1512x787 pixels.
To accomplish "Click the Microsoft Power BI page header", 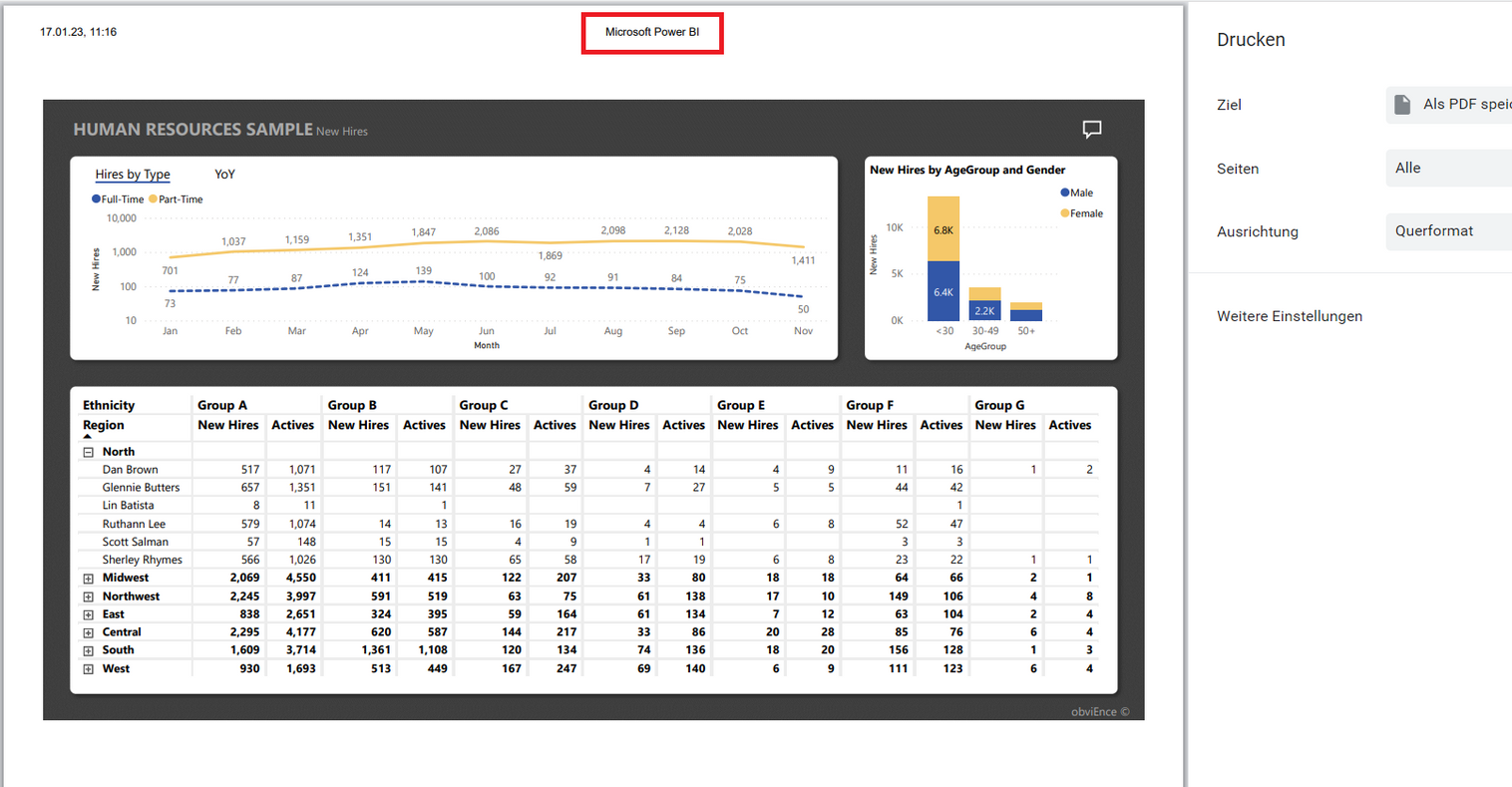I will 652,32.
